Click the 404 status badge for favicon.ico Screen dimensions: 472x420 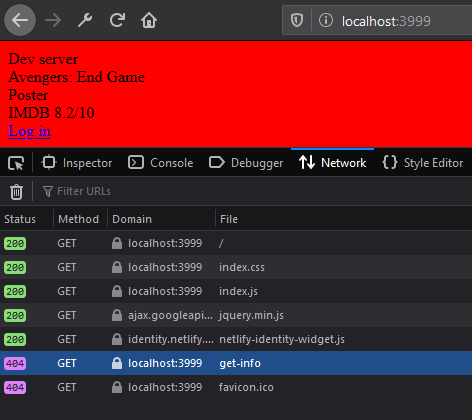coord(15,387)
